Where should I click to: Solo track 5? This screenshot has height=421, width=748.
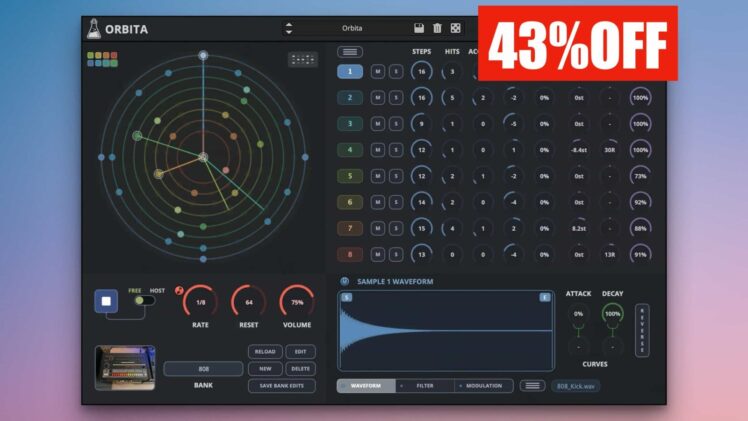coord(395,176)
